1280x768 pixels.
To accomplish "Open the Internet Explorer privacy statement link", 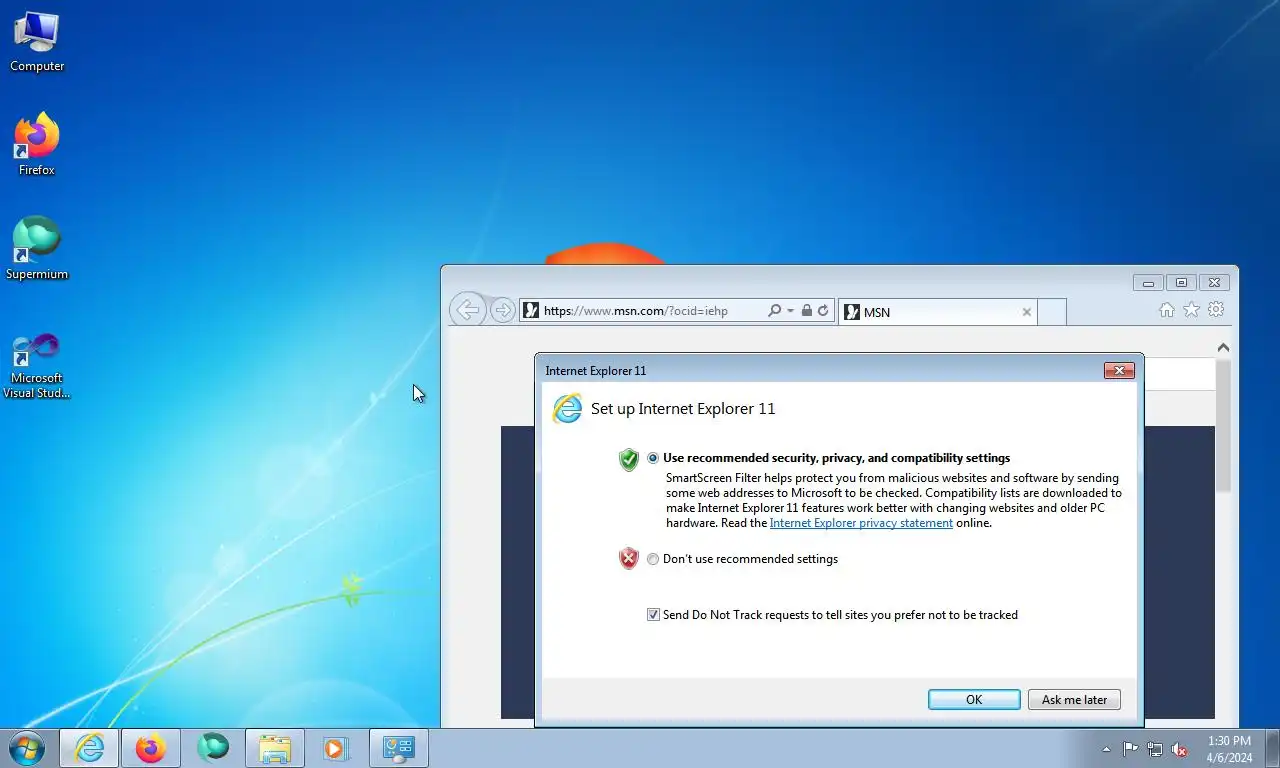I will click(x=861, y=523).
